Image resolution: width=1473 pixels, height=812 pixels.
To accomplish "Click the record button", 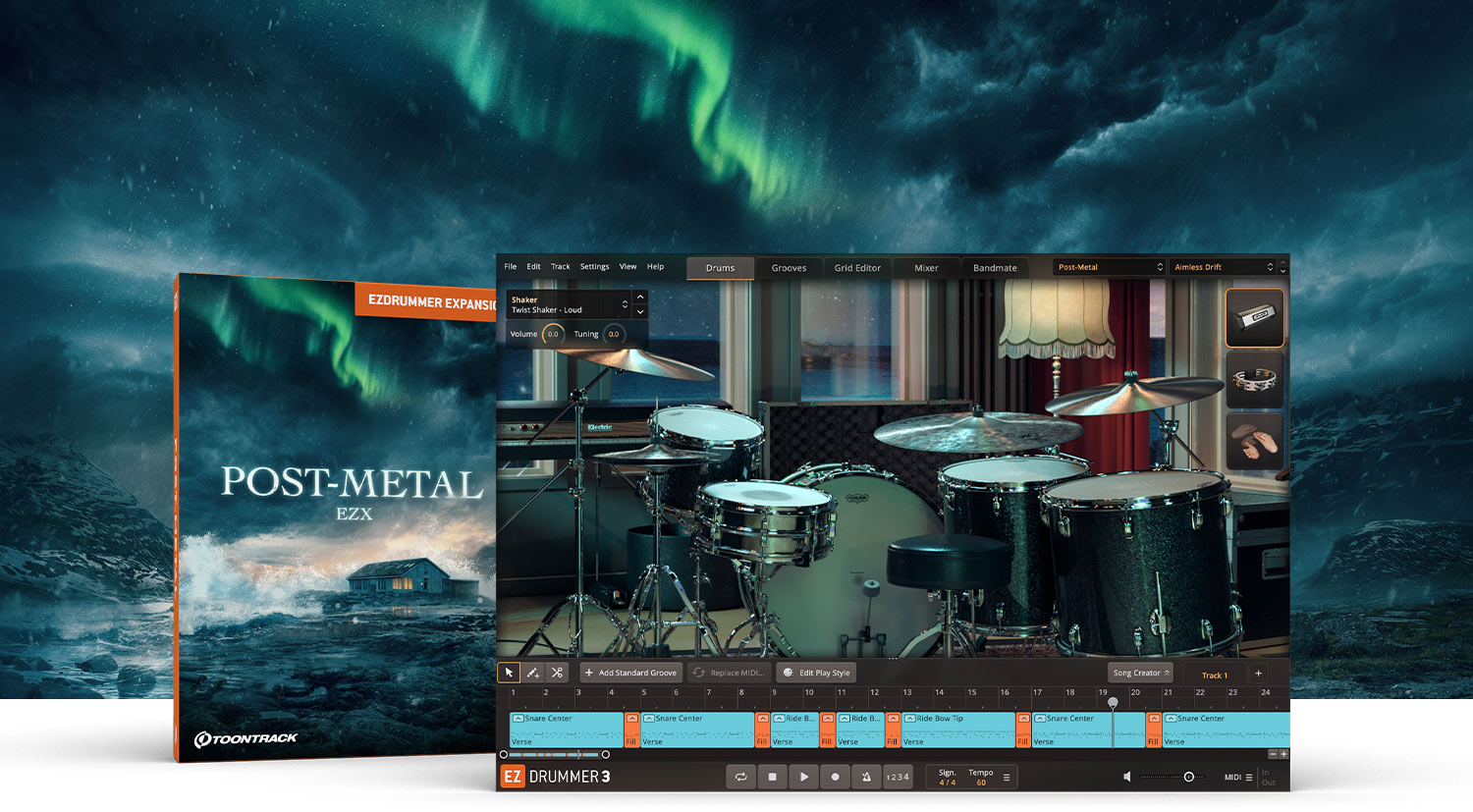I will click(836, 777).
